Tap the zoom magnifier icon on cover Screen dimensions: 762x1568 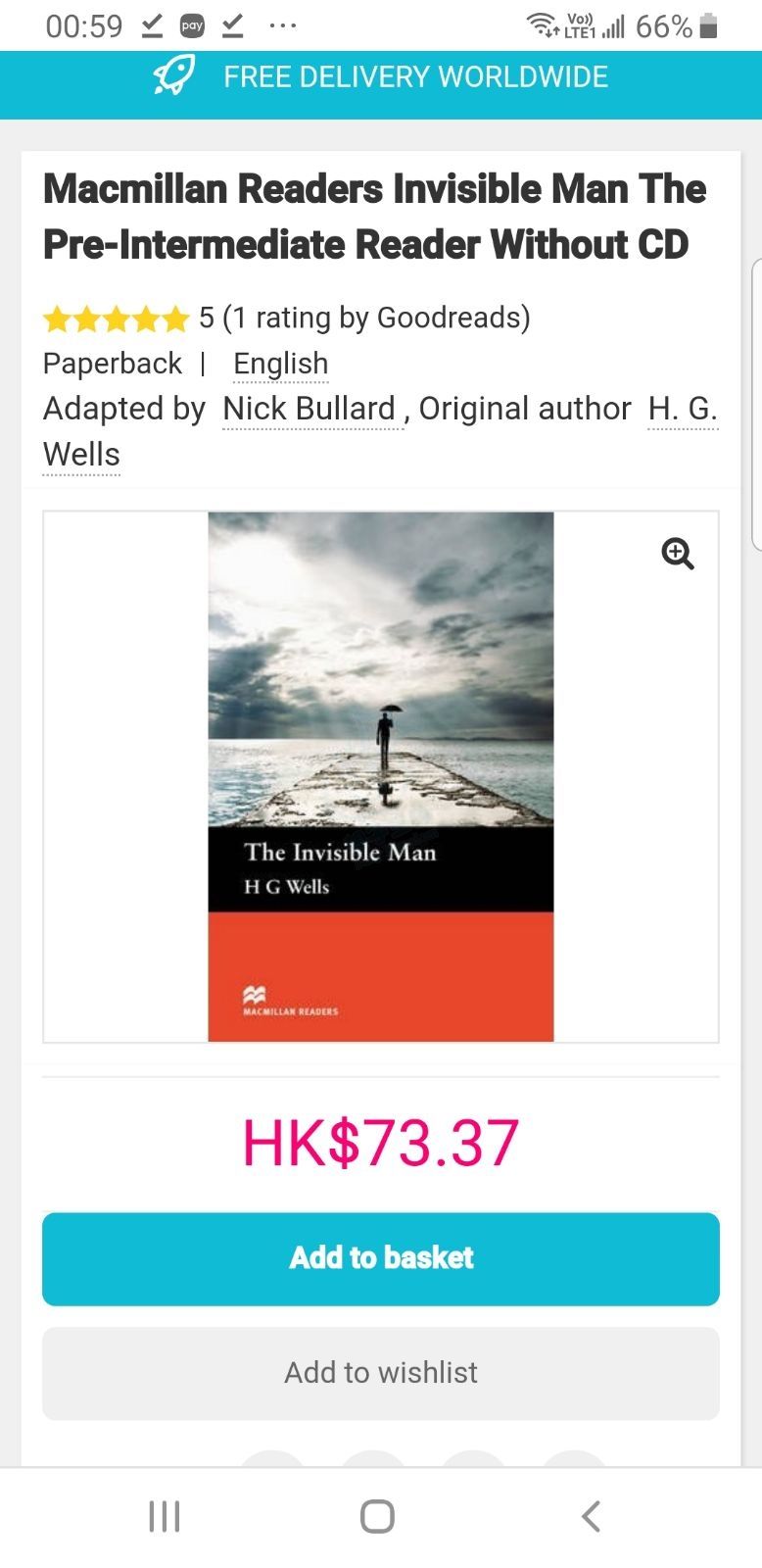678,554
